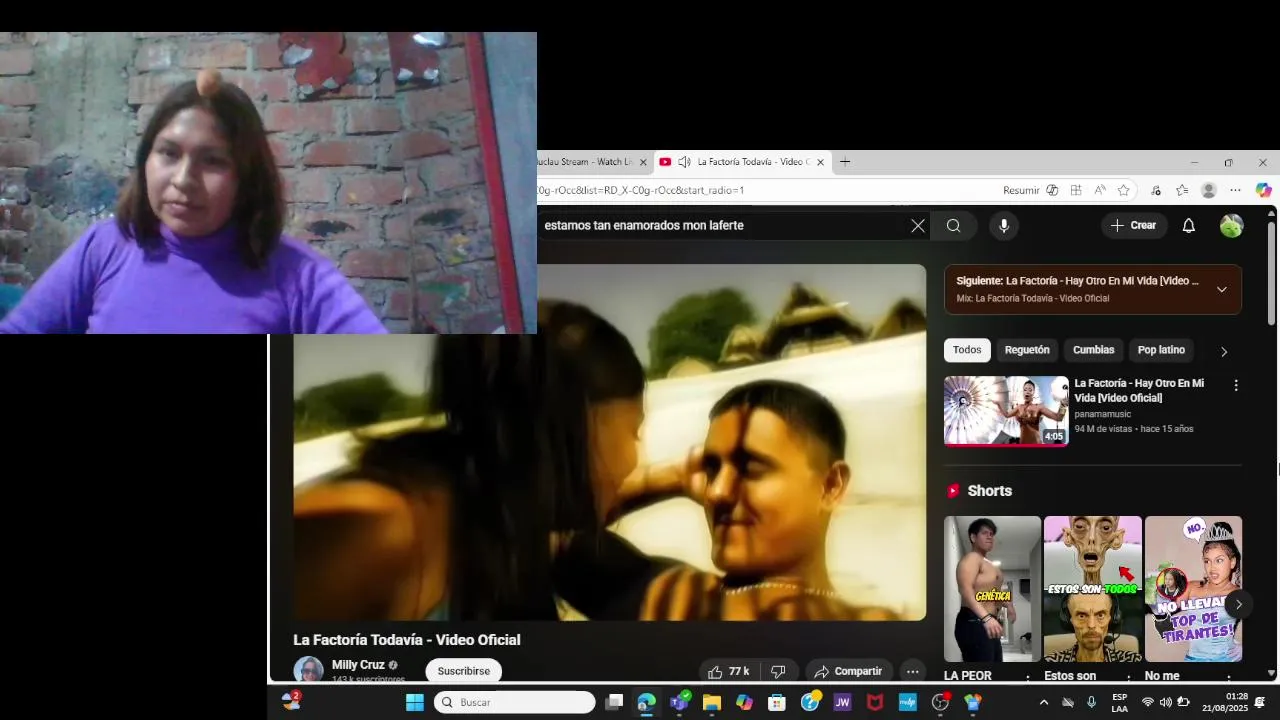Click the YouTube page vertical scrollbar
The height and width of the screenshot is (720, 1280).
(x=1272, y=273)
